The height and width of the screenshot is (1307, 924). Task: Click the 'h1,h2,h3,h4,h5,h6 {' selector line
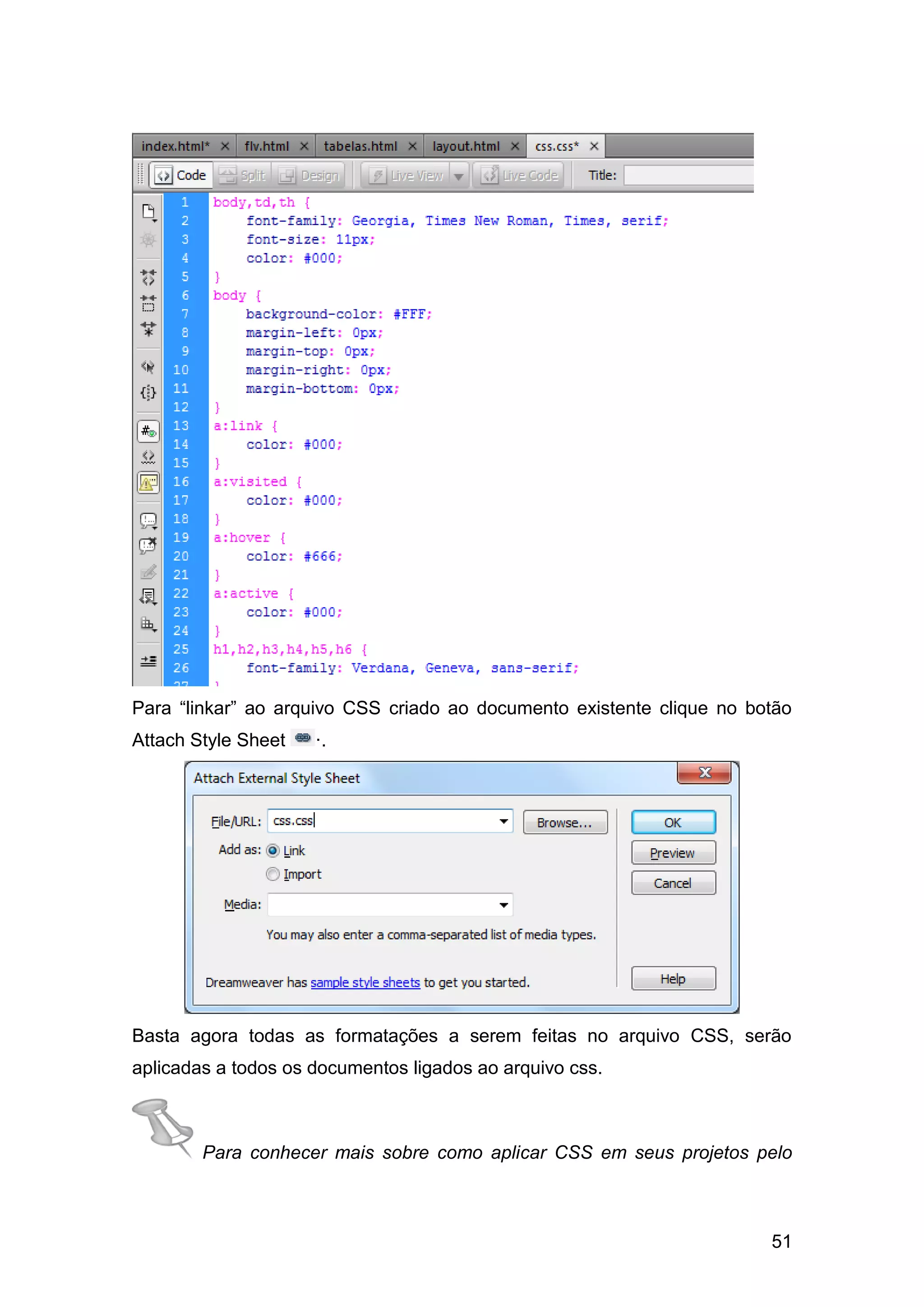pyautogui.click(x=291, y=650)
